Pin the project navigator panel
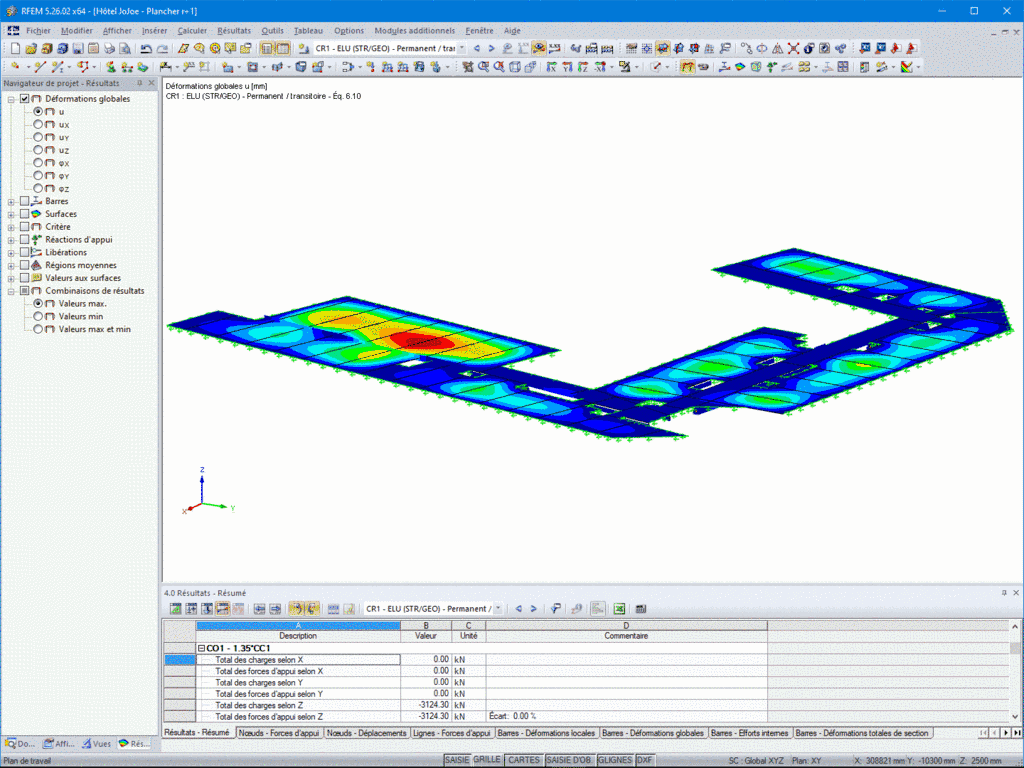This screenshot has width=1024, height=768. click(139, 83)
